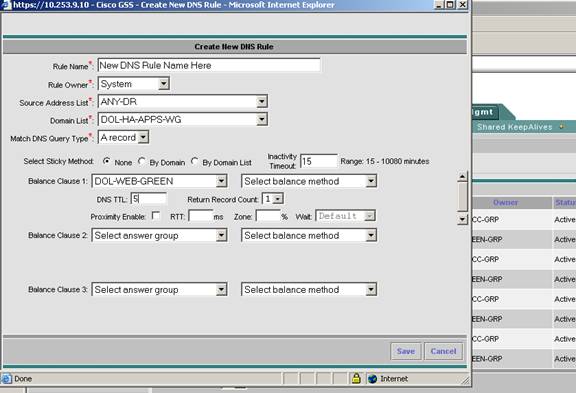This screenshot has height=393, width=576.
Task: Open Balance Clause 1 answer group dropdown
Action: pyautogui.click(x=159, y=181)
